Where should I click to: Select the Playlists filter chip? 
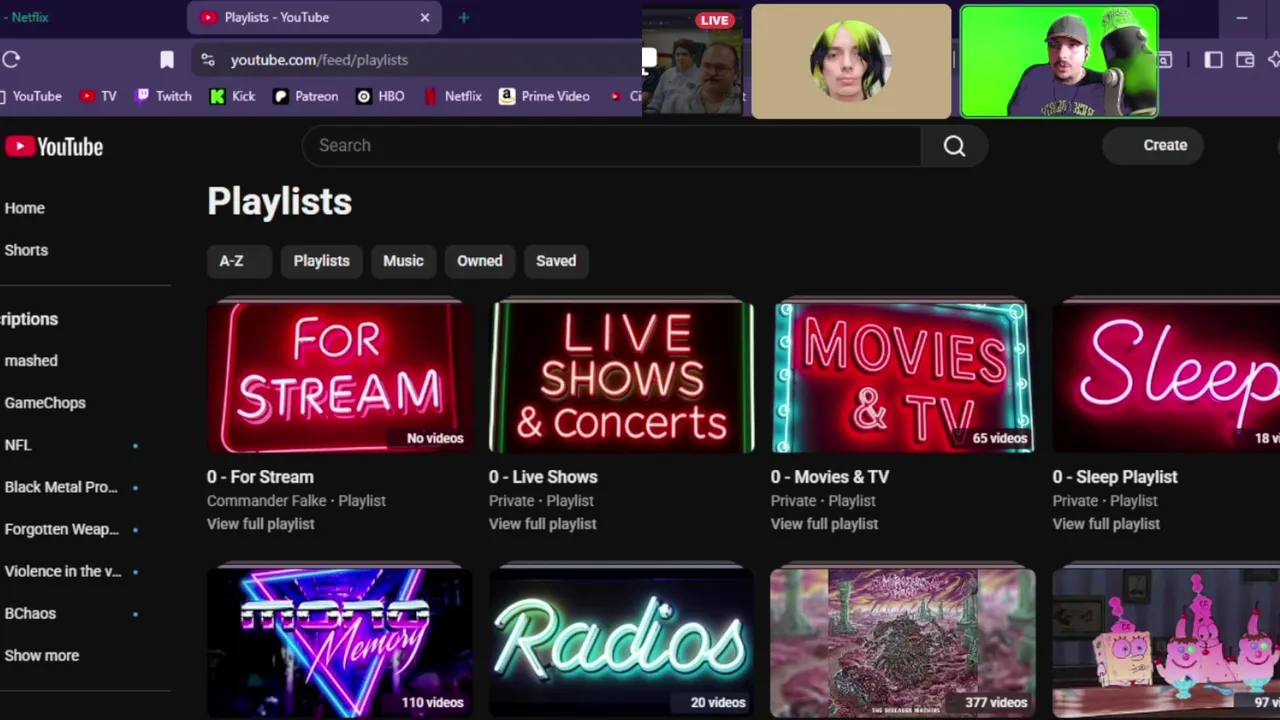pyautogui.click(x=321, y=261)
